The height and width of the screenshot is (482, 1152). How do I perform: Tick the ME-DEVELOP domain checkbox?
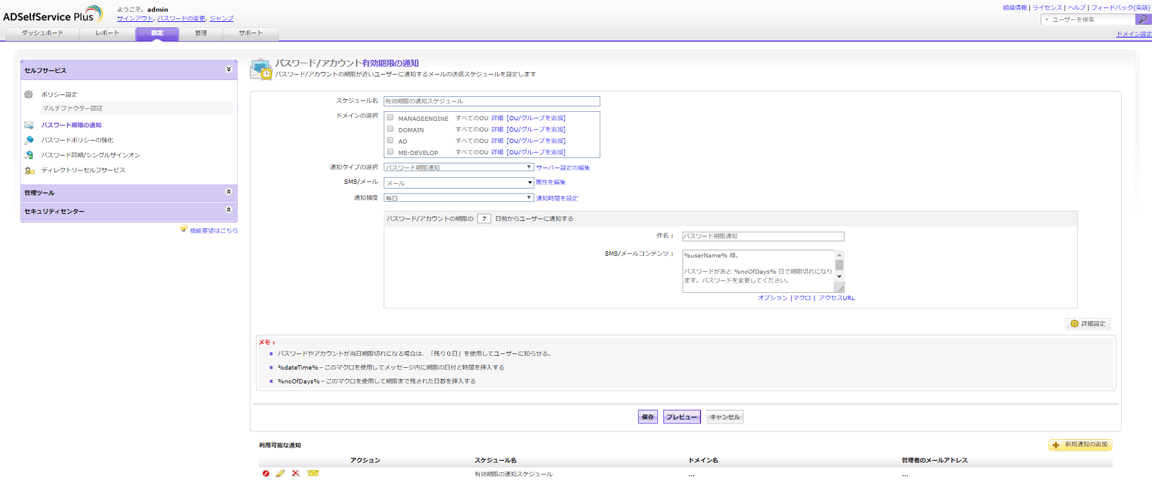(x=391, y=152)
